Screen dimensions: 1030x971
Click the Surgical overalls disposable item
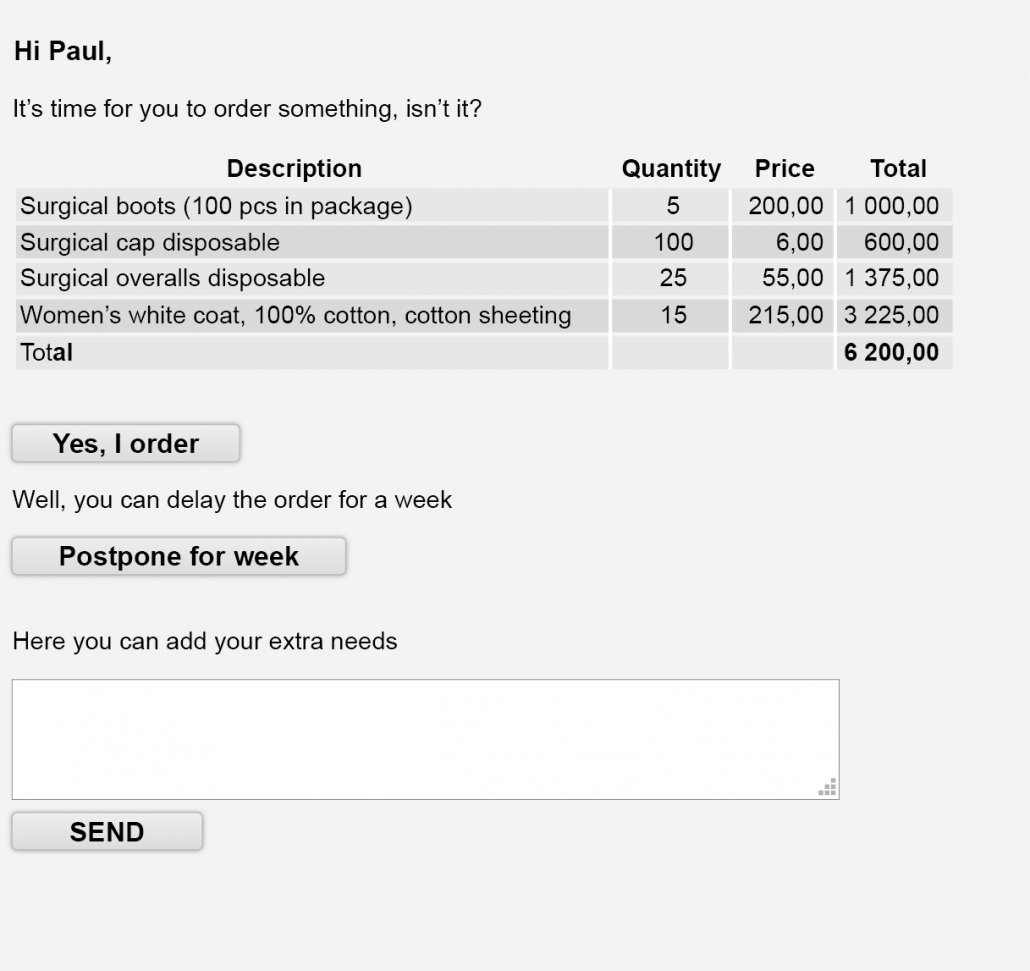pos(172,278)
